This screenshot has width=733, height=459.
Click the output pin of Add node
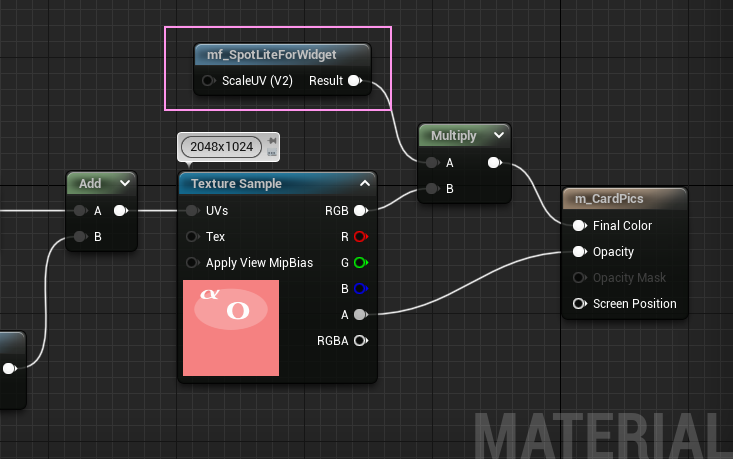tap(121, 211)
